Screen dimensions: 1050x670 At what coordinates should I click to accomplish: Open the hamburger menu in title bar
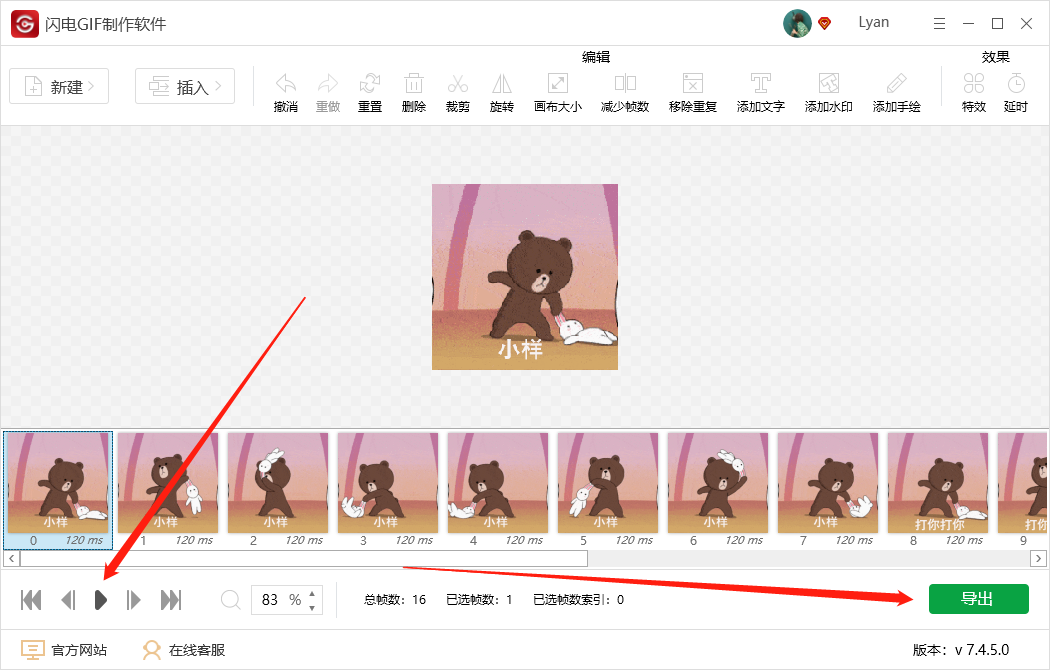click(940, 23)
